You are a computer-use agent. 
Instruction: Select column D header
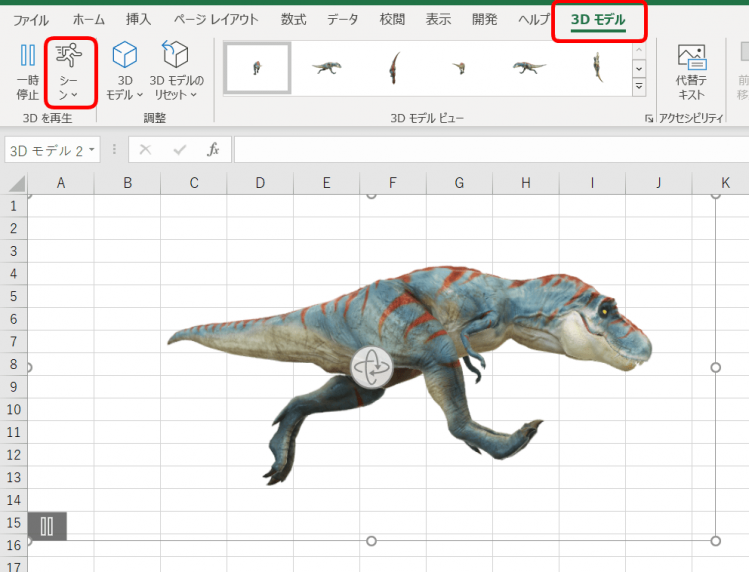[260, 183]
